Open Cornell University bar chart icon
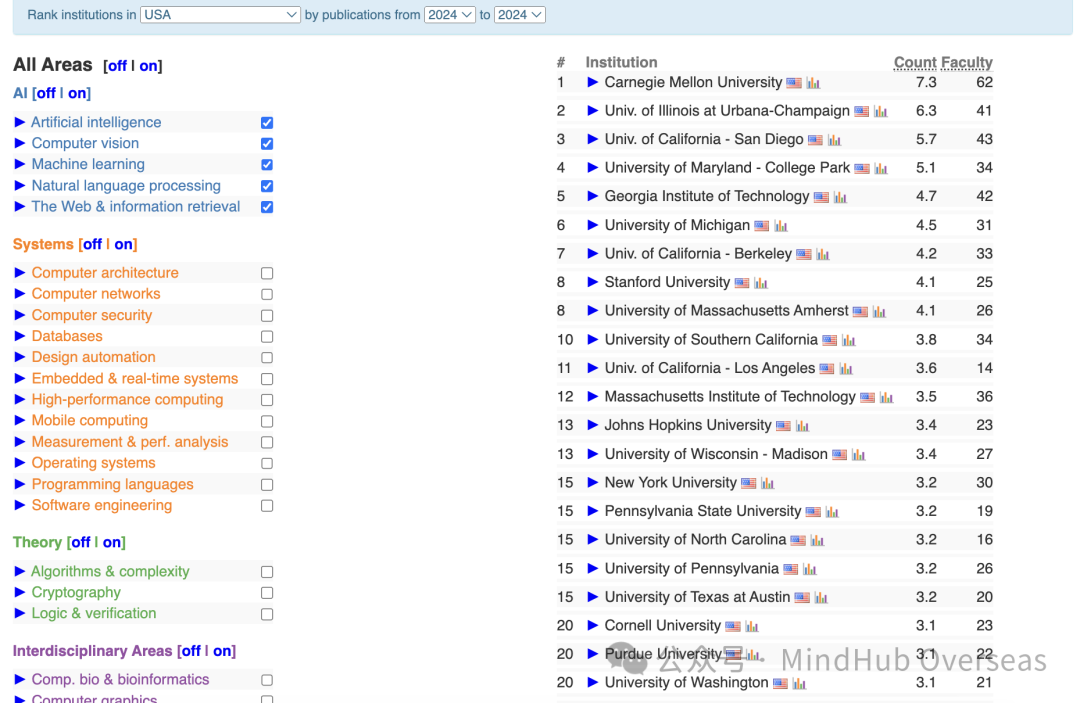 pyautogui.click(x=752, y=627)
